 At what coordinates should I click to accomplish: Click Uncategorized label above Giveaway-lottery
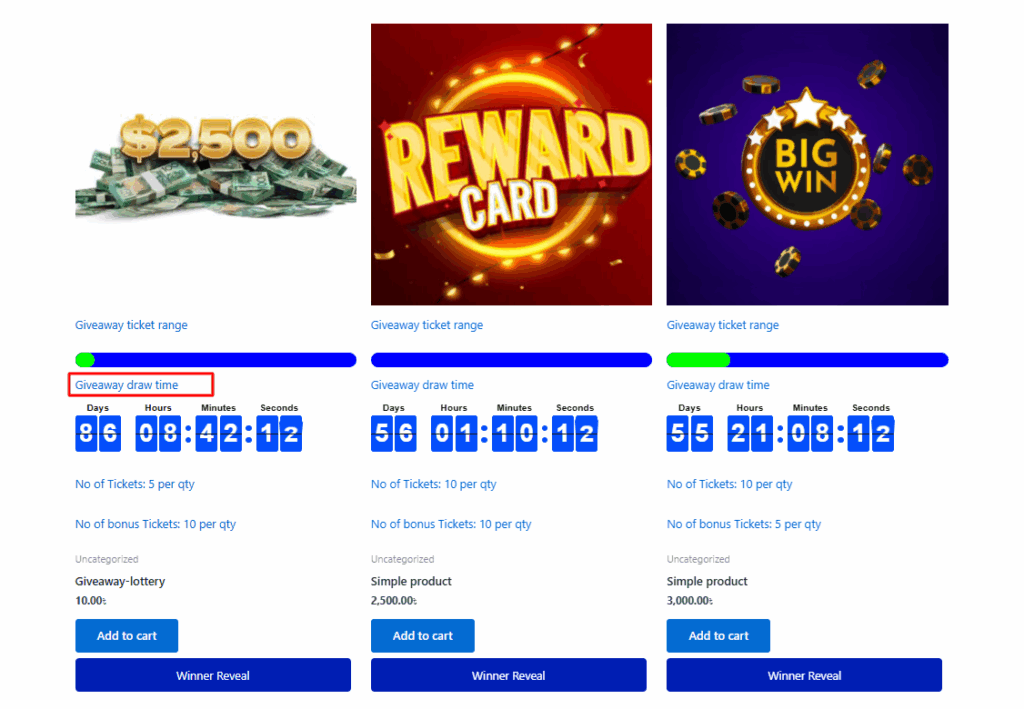(106, 559)
